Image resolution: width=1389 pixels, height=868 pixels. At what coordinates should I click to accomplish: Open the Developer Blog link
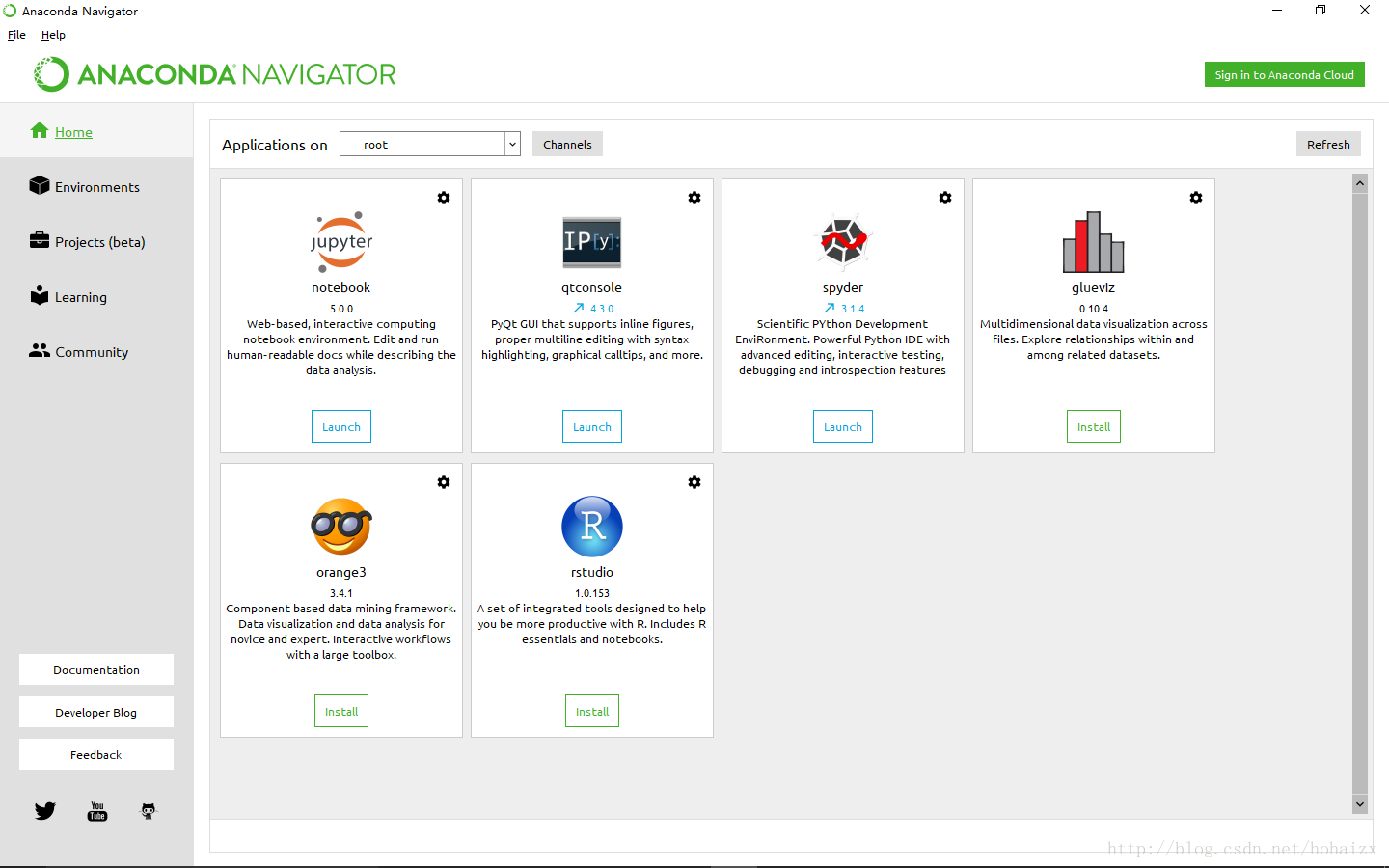[x=96, y=712]
